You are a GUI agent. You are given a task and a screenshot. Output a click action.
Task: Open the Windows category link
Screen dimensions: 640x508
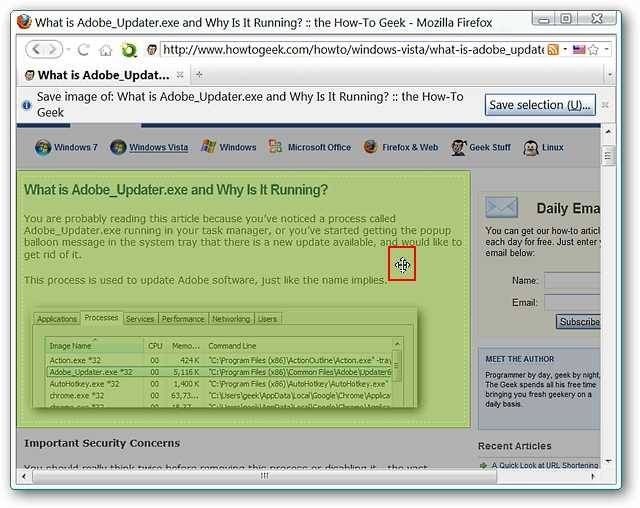point(238,147)
